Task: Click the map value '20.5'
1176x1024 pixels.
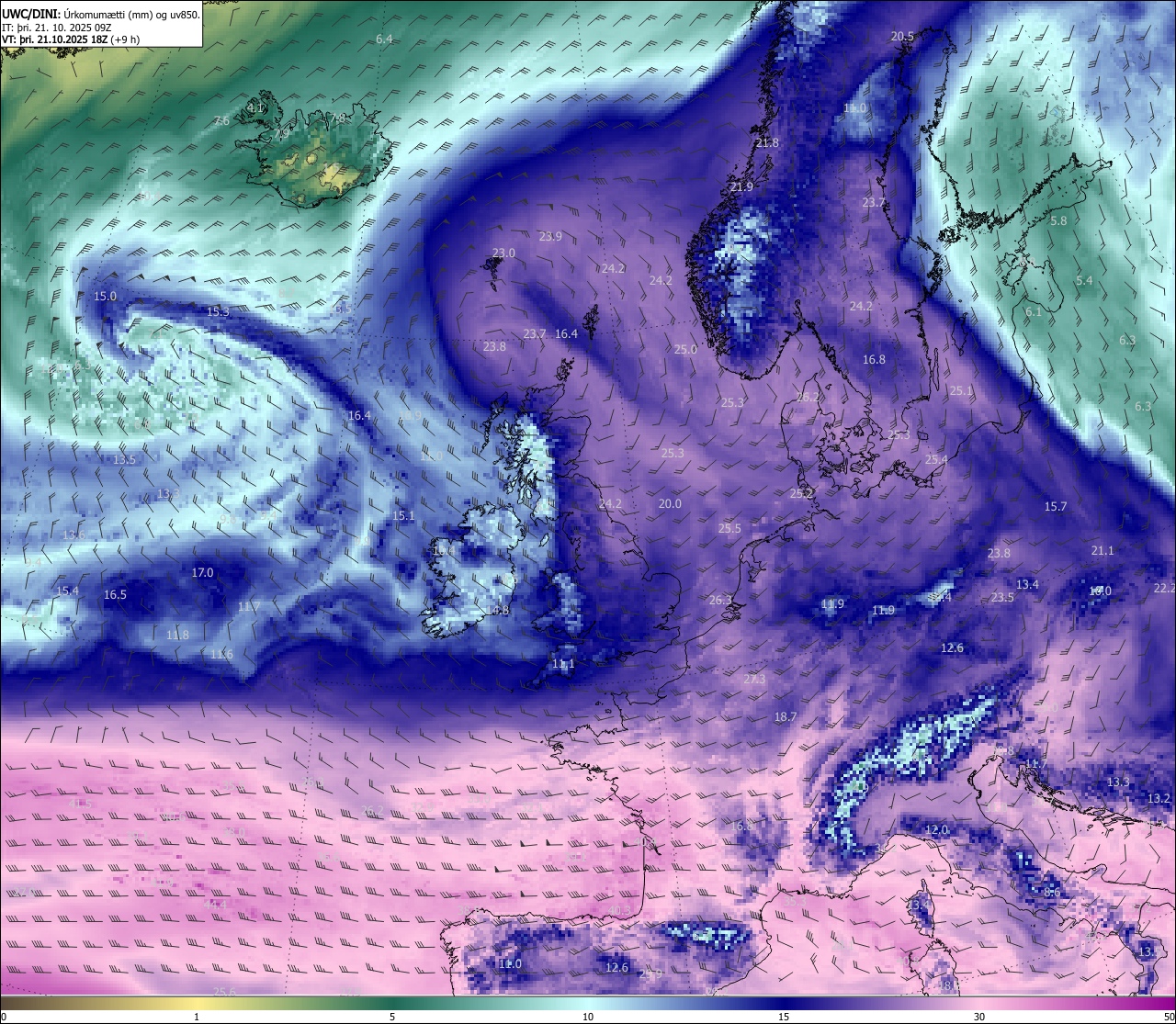Action: [902, 36]
